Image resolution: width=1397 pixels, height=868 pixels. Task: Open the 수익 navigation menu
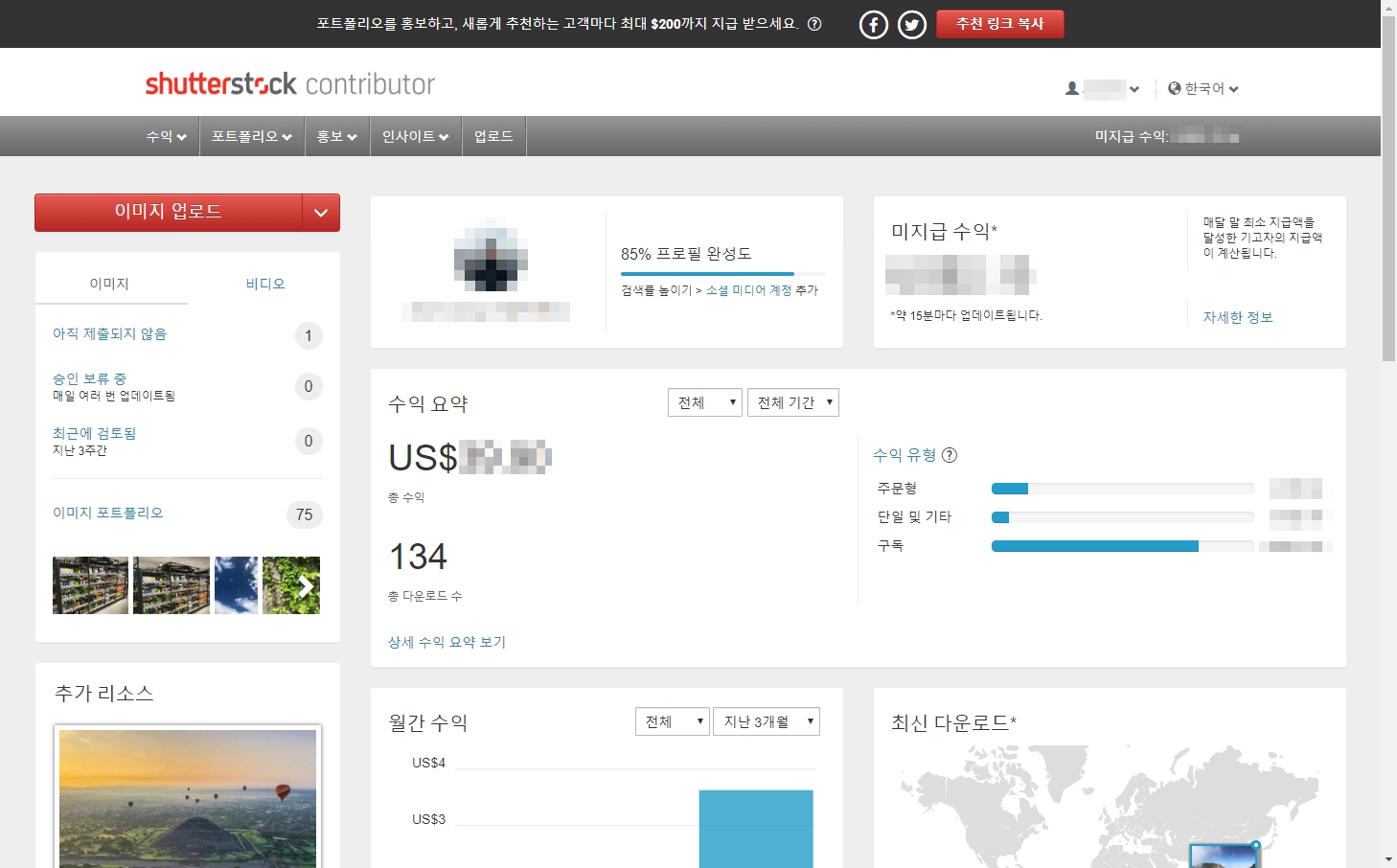pyautogui.click(x=166, y=137)
